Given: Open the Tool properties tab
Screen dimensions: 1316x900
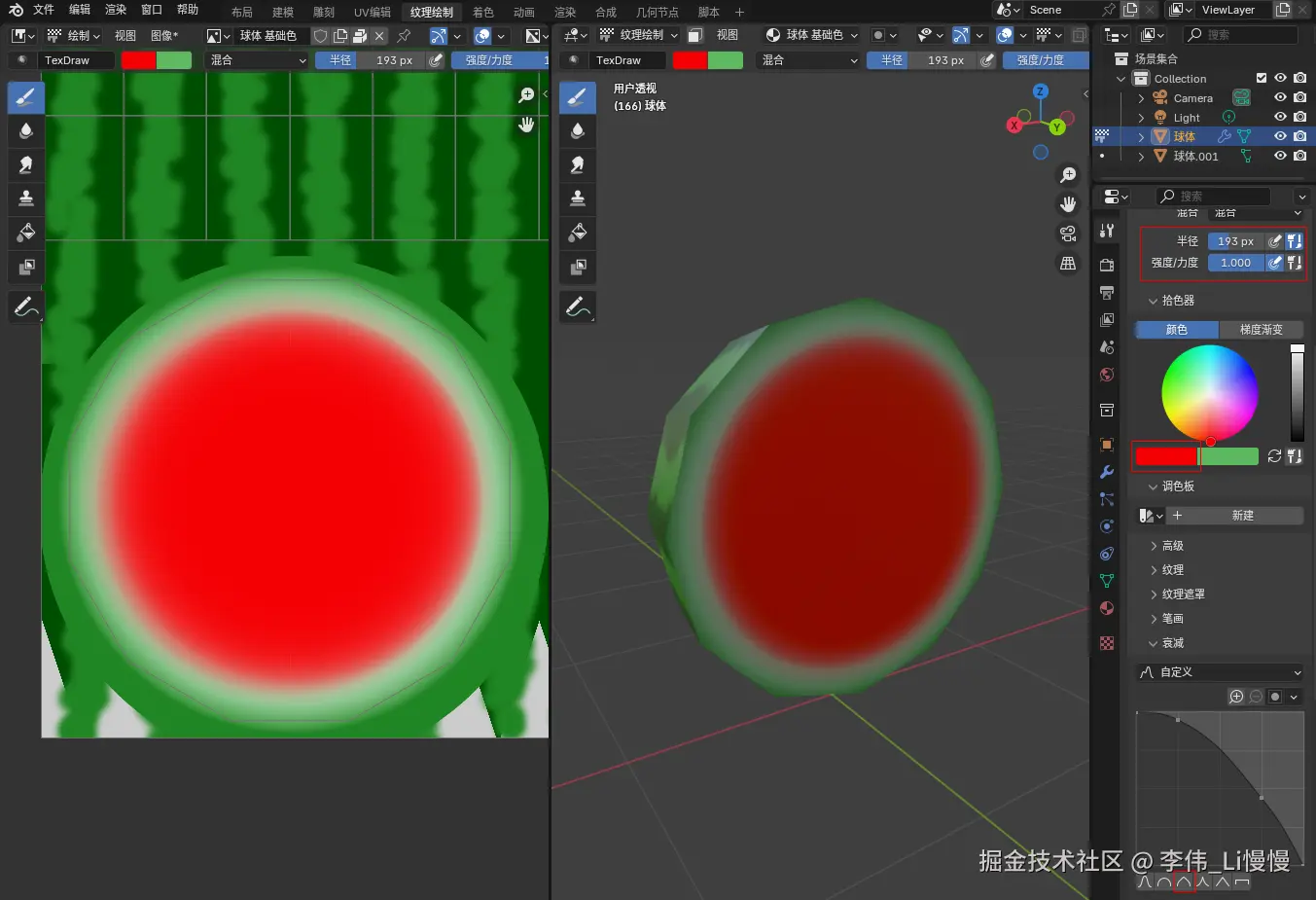Looking at the screenshot, I should tap(1107, 231).
